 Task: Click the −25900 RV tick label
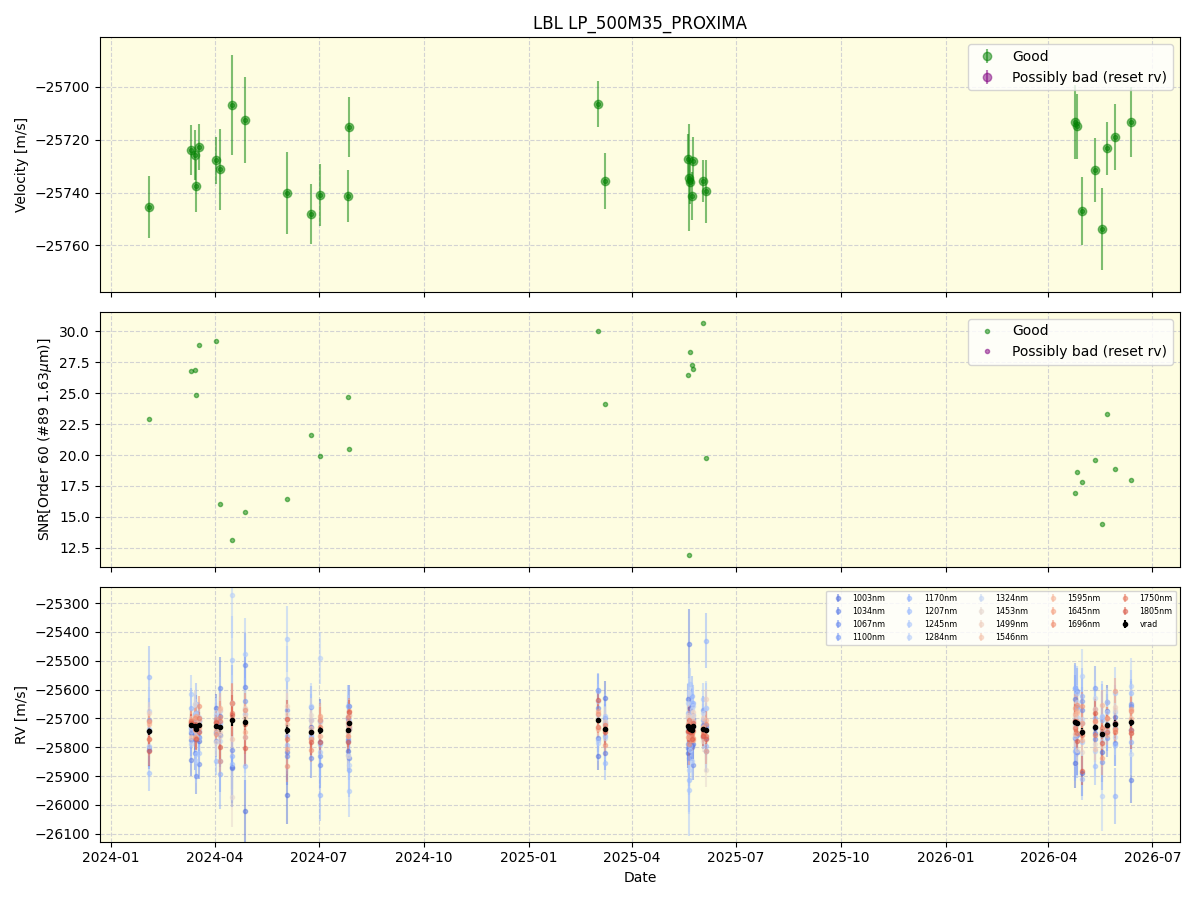[x=64, y=777]
